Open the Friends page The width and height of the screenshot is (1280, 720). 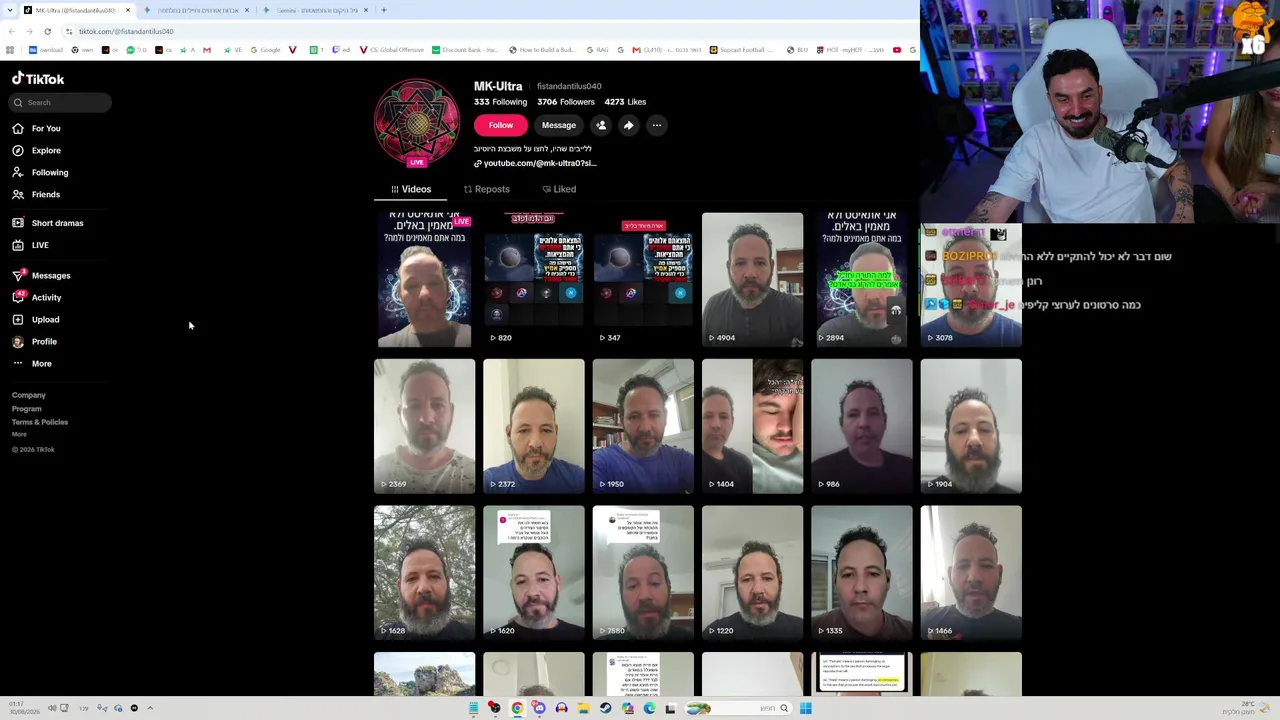(x=37, y=195)
